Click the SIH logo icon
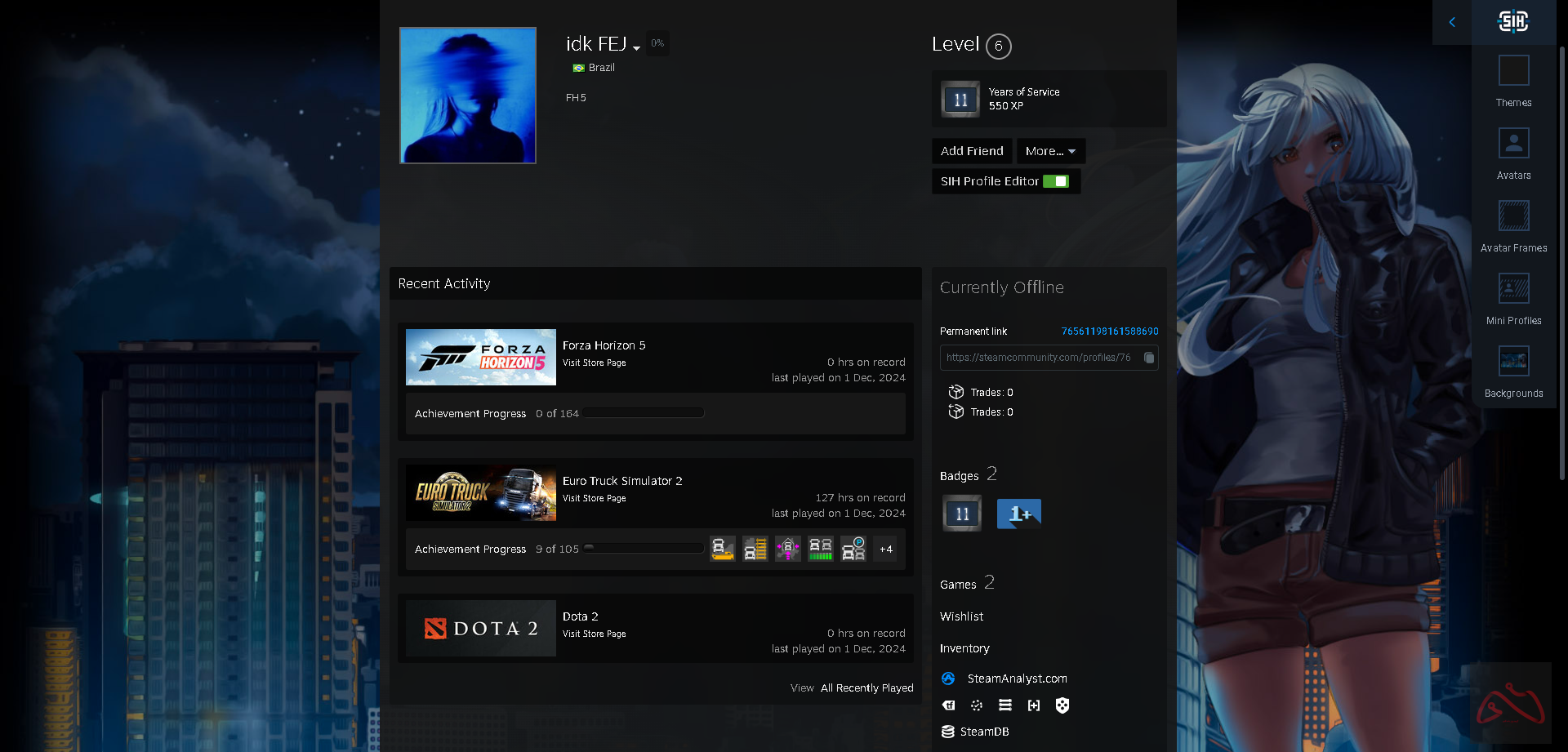The width and height of the screenshot is (1568, 752). [1512, 21]
